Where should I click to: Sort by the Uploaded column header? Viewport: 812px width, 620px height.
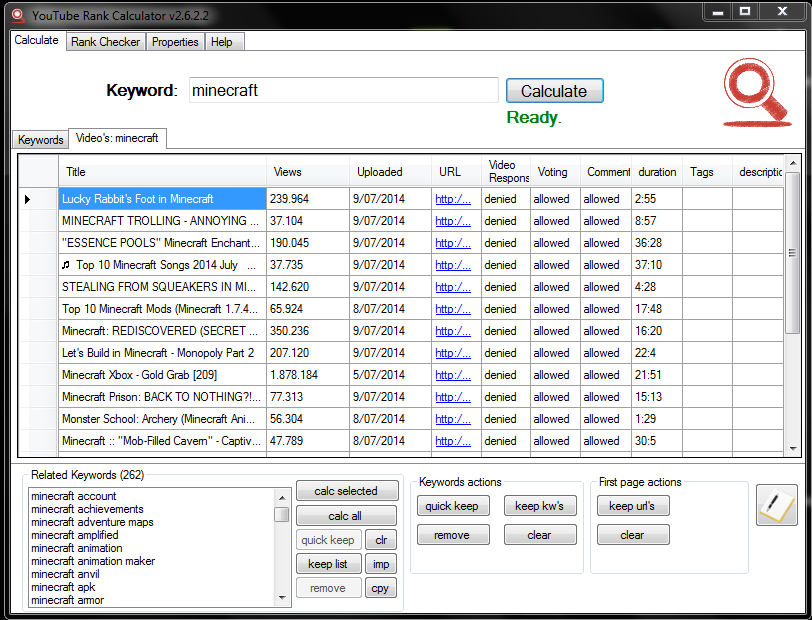[390, 172]
